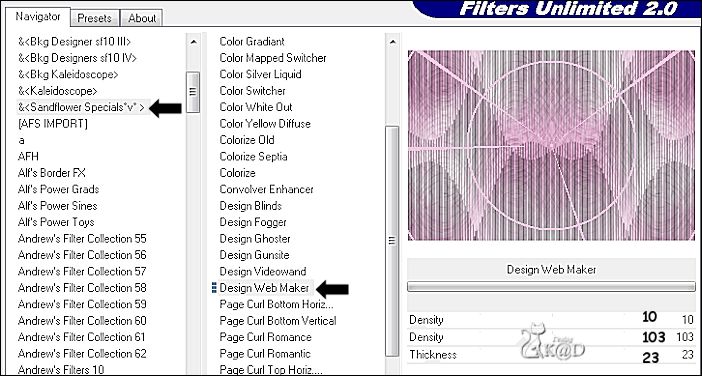Open the About tab
This screenshot has width=702, height=376.
click(x=142, y=18)
